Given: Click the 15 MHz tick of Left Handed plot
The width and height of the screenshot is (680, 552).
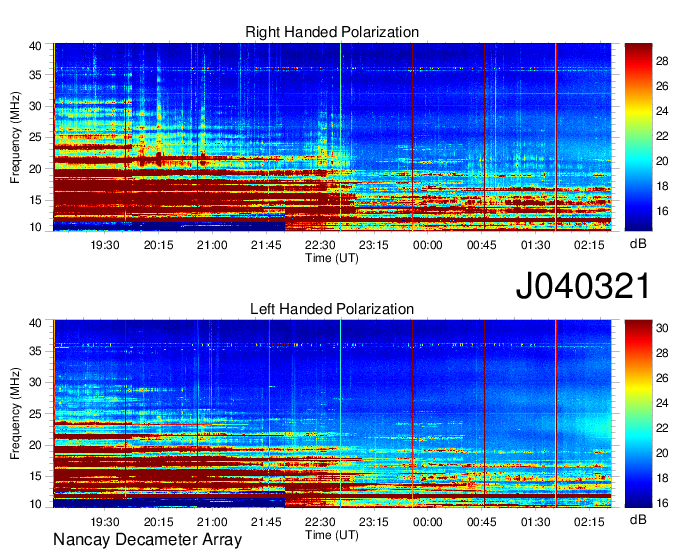Looking at the screenshot, I should coord(35,477).
